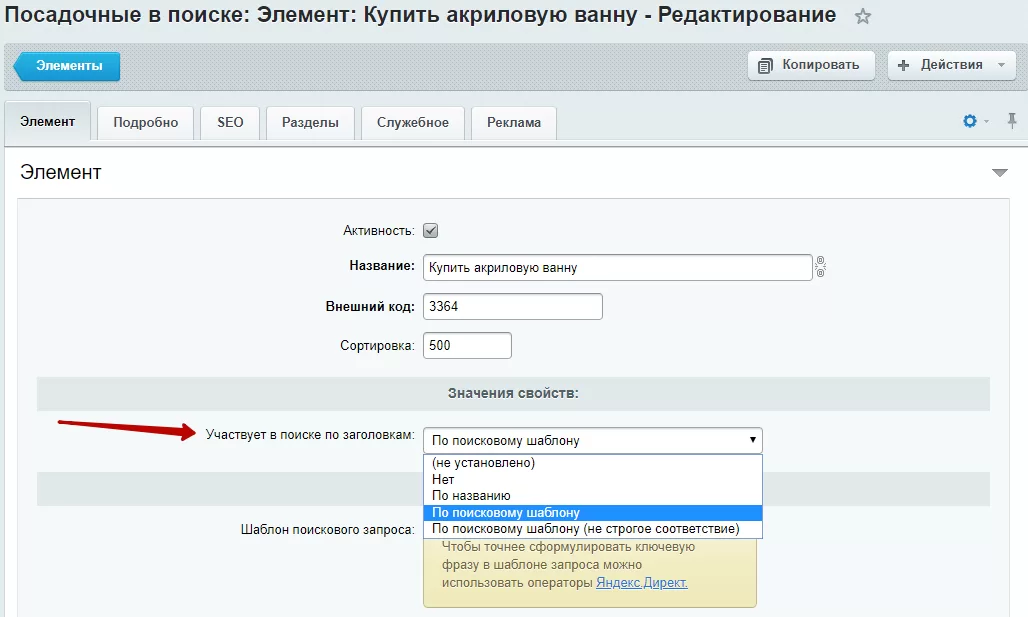Open the Реклама tab

514,123
